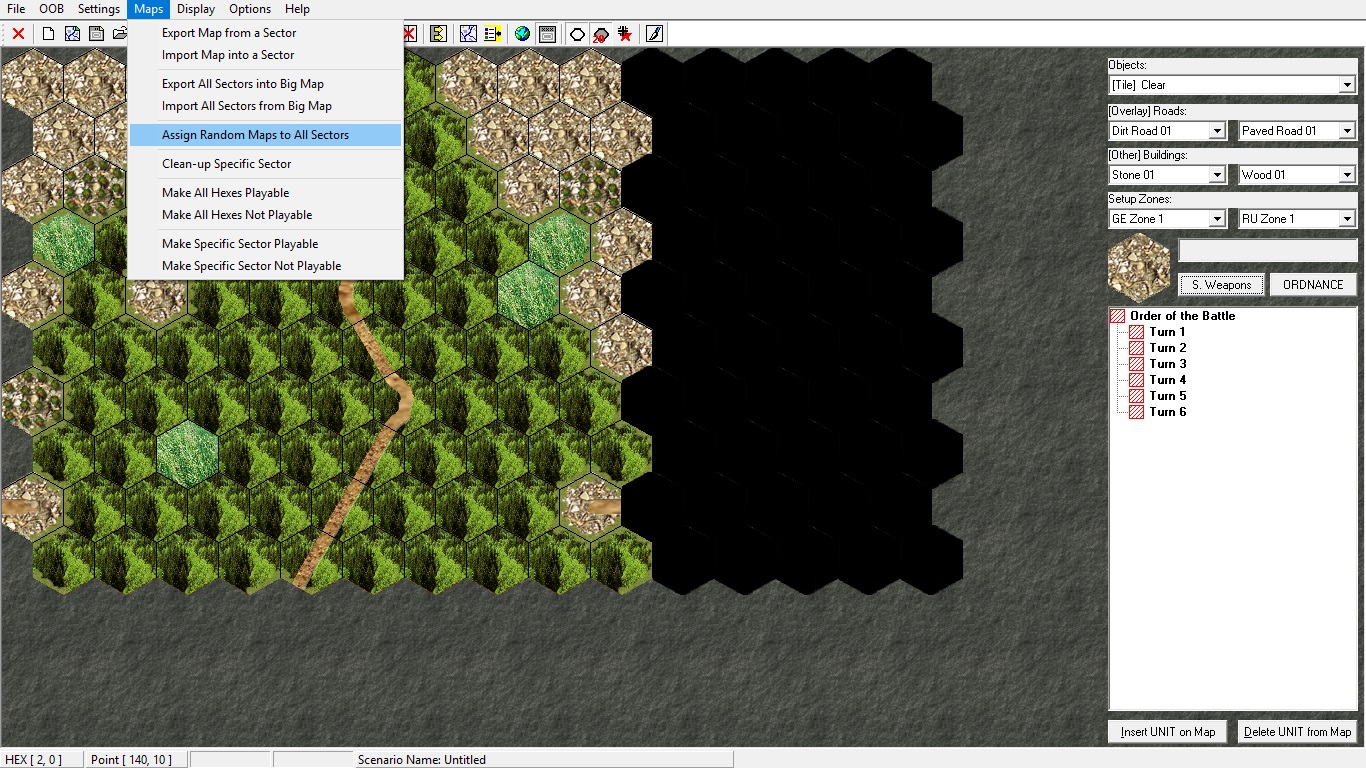Choose Assign Random Maps to All Sectors

pyautogui.click(x=266, y=135)
